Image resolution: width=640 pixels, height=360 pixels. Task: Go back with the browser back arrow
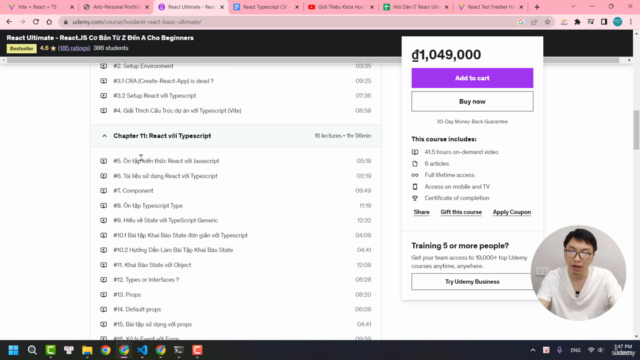click(x=9, y=22)
